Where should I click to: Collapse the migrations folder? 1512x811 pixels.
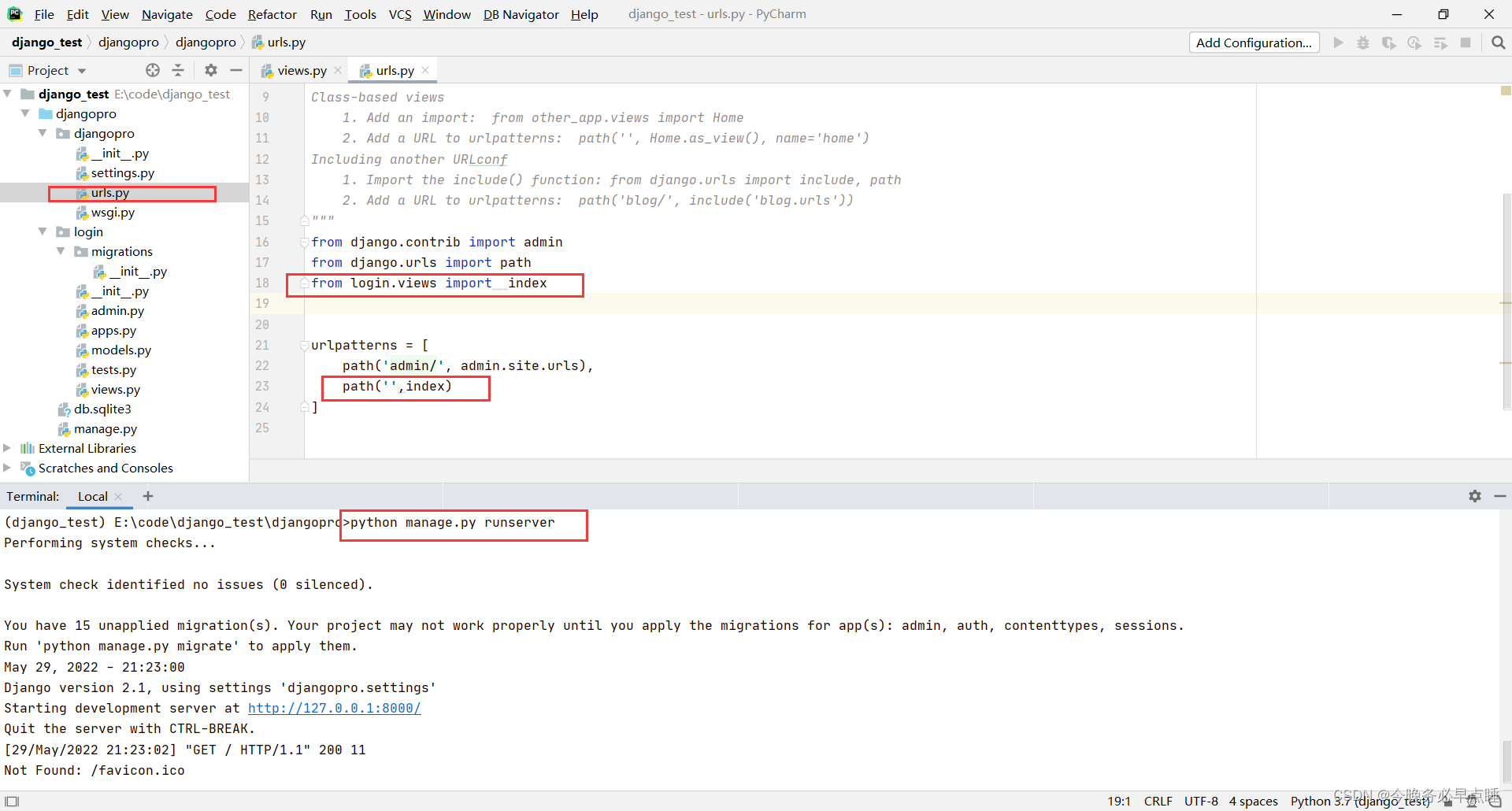coord(61,251)
